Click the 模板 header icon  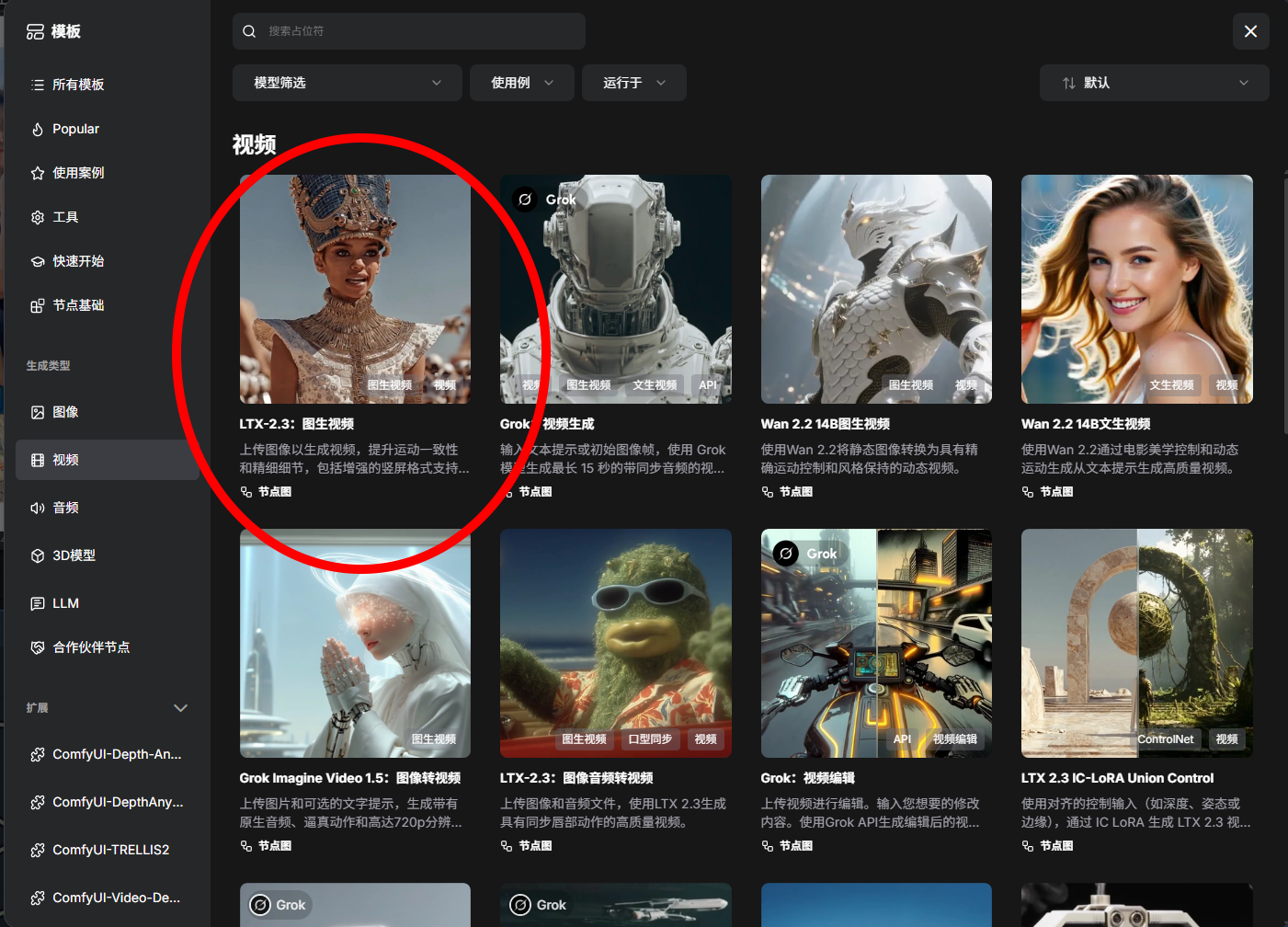coord(35,31)
